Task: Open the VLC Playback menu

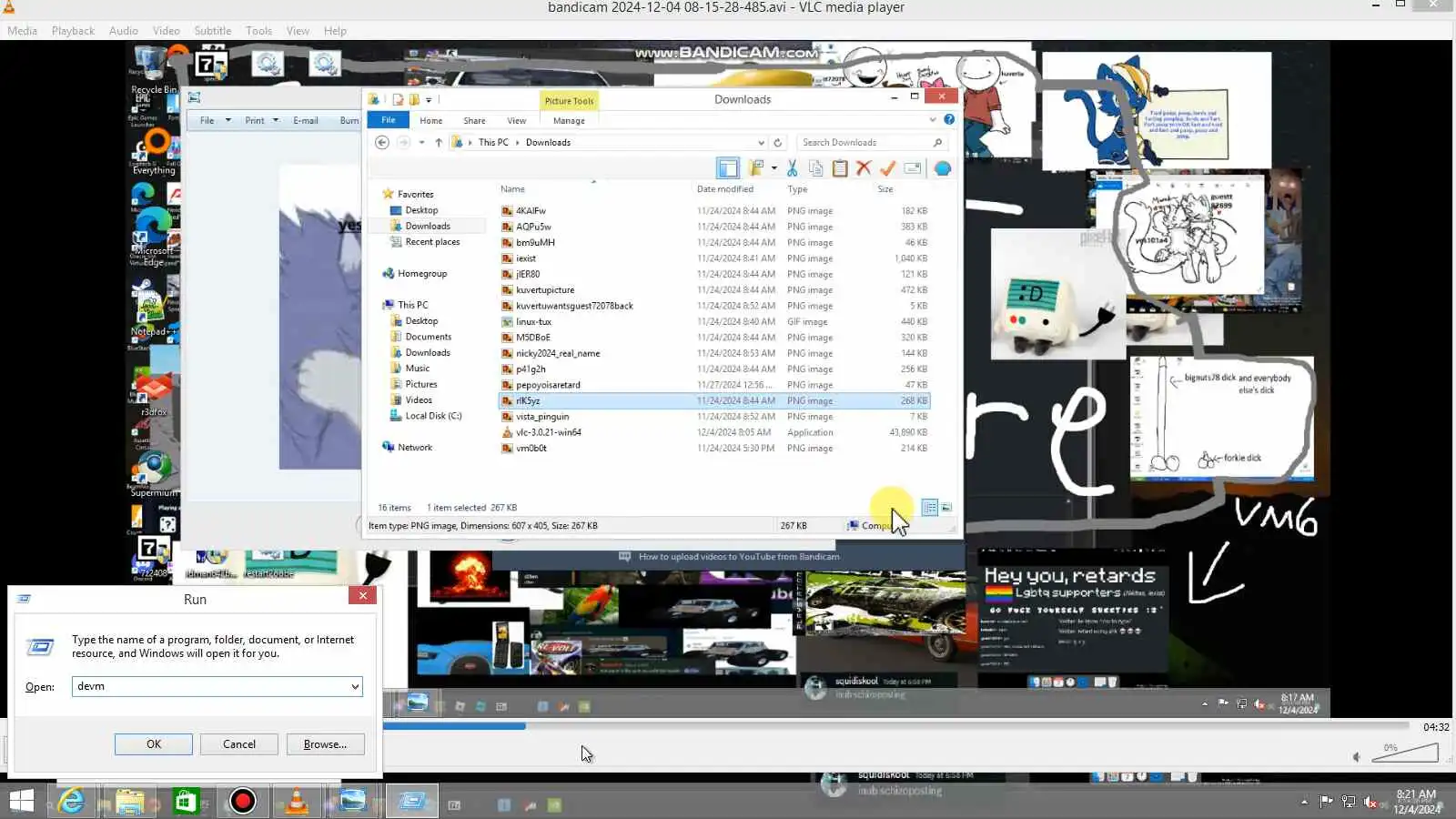Action: [73, 30]
